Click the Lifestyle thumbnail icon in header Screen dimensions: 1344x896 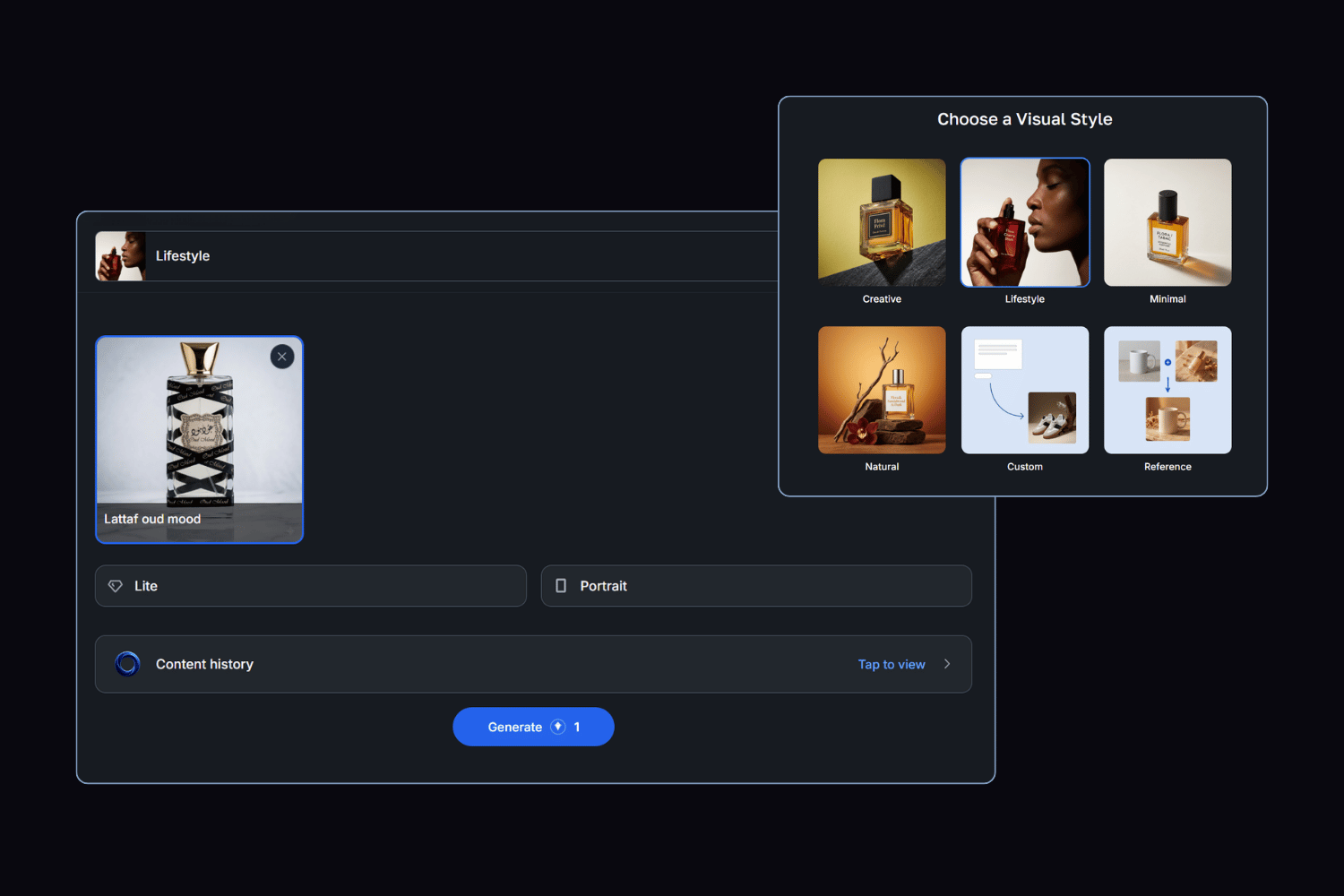point(121,256)
